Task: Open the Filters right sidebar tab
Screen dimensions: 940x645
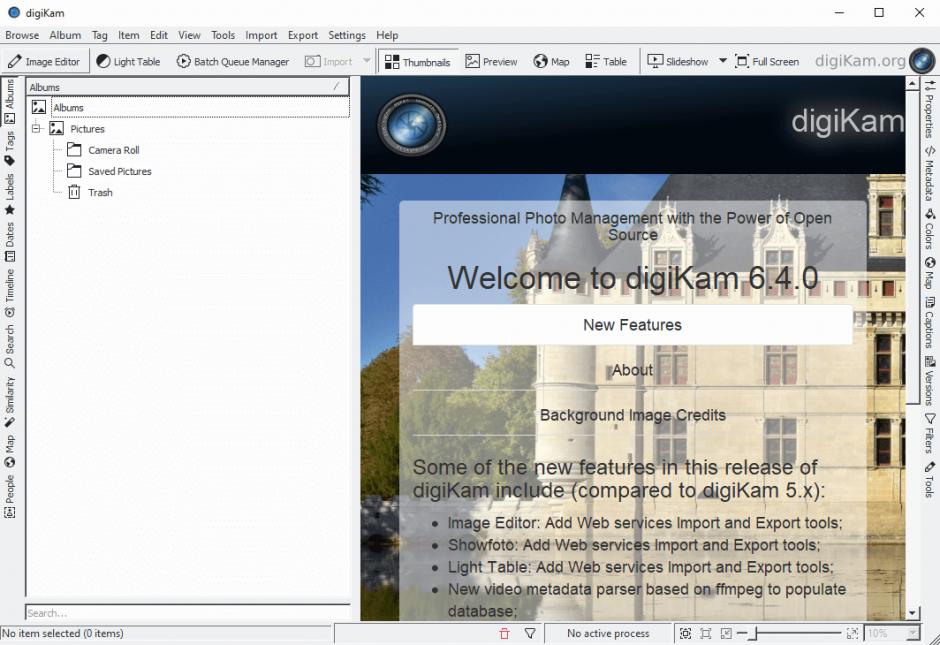Action: pos(929,433)
